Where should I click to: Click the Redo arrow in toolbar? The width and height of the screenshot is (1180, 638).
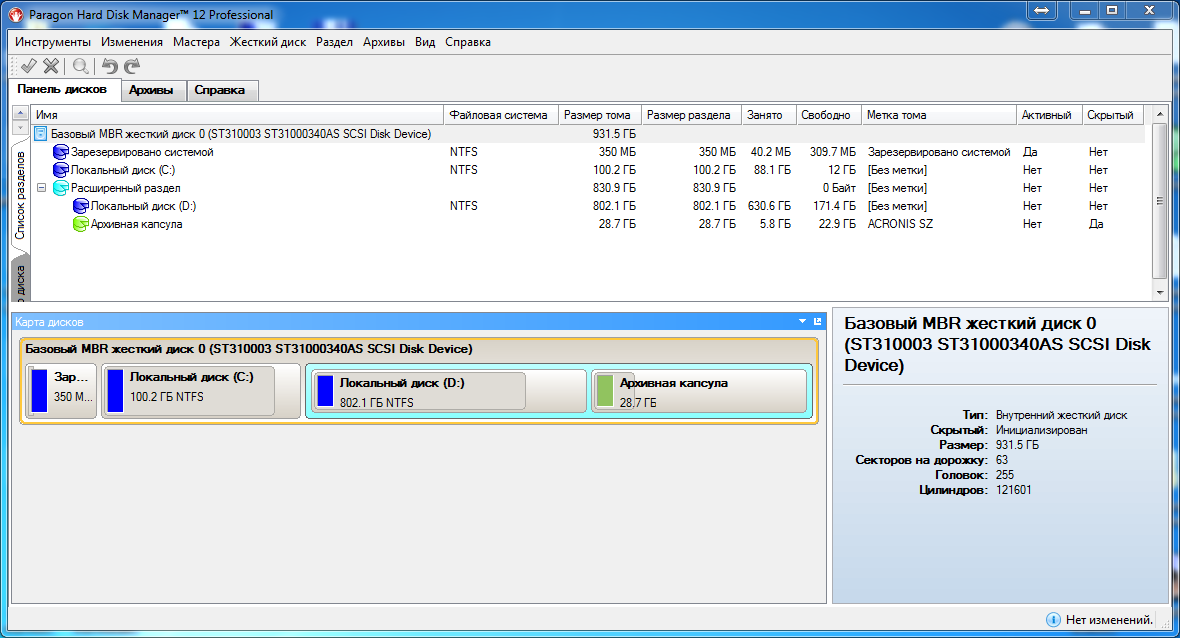(132, 66)
